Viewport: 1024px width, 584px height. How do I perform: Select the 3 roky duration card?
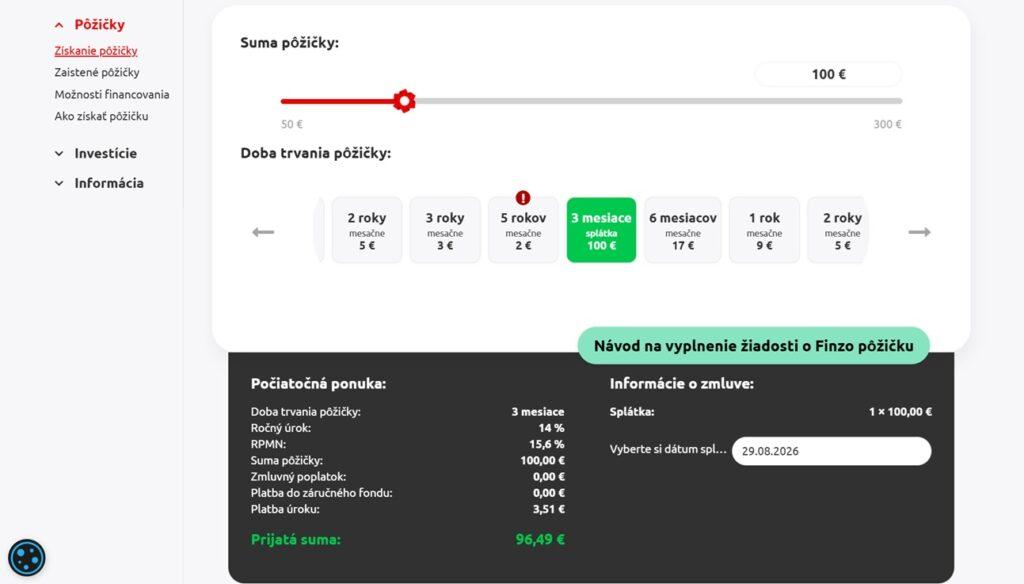pos(445,230)
